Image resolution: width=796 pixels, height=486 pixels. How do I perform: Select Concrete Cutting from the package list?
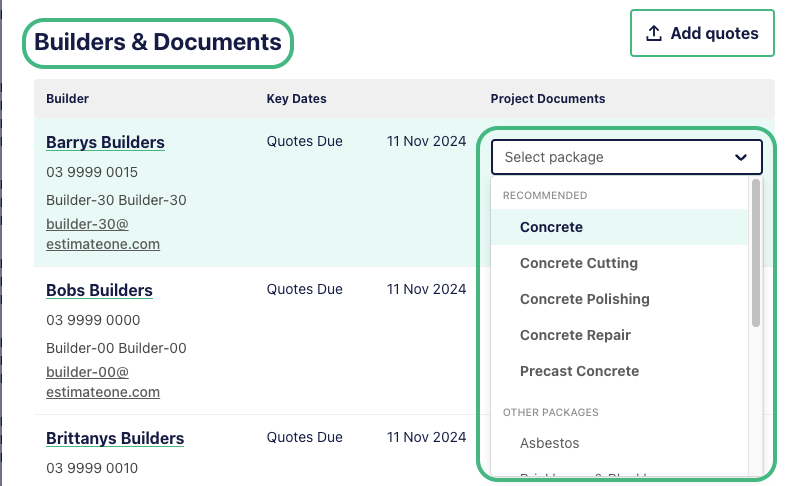pyautogui.click(x=578, y=263)
